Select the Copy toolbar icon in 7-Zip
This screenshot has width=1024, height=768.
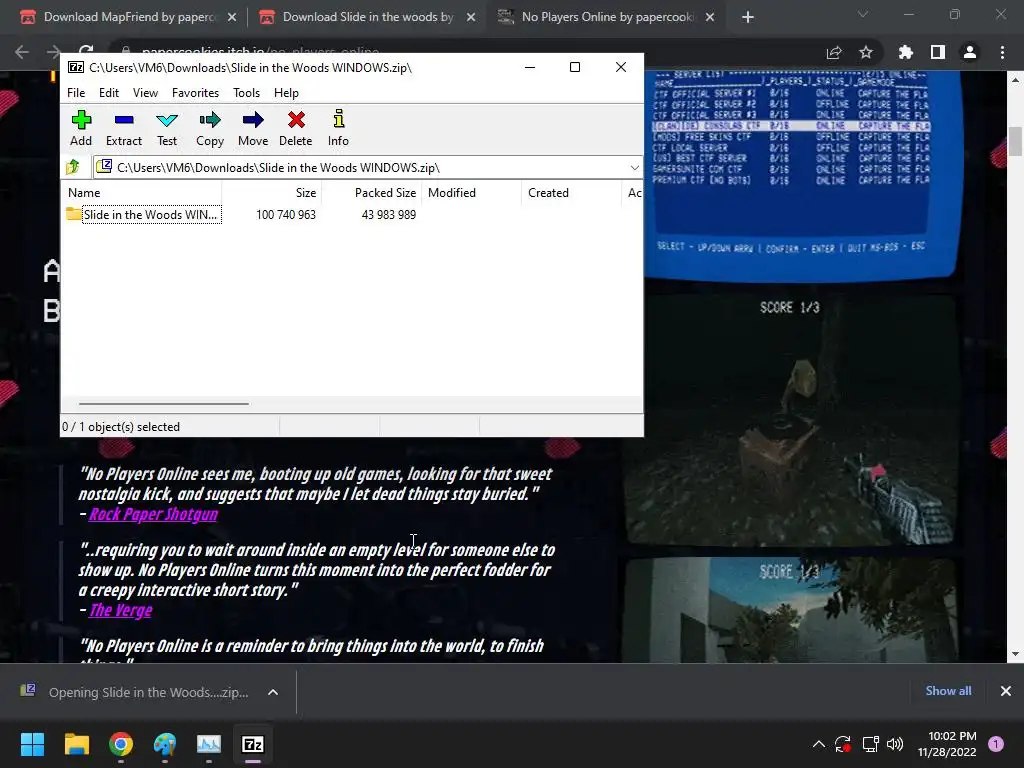click(210, 129)
